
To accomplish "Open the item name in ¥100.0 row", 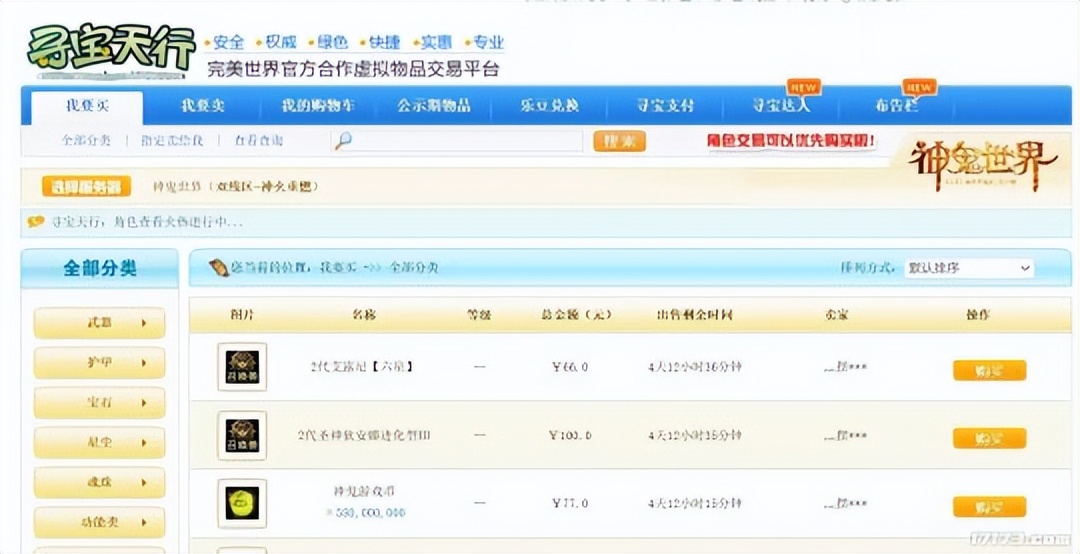I will (364, 435).
